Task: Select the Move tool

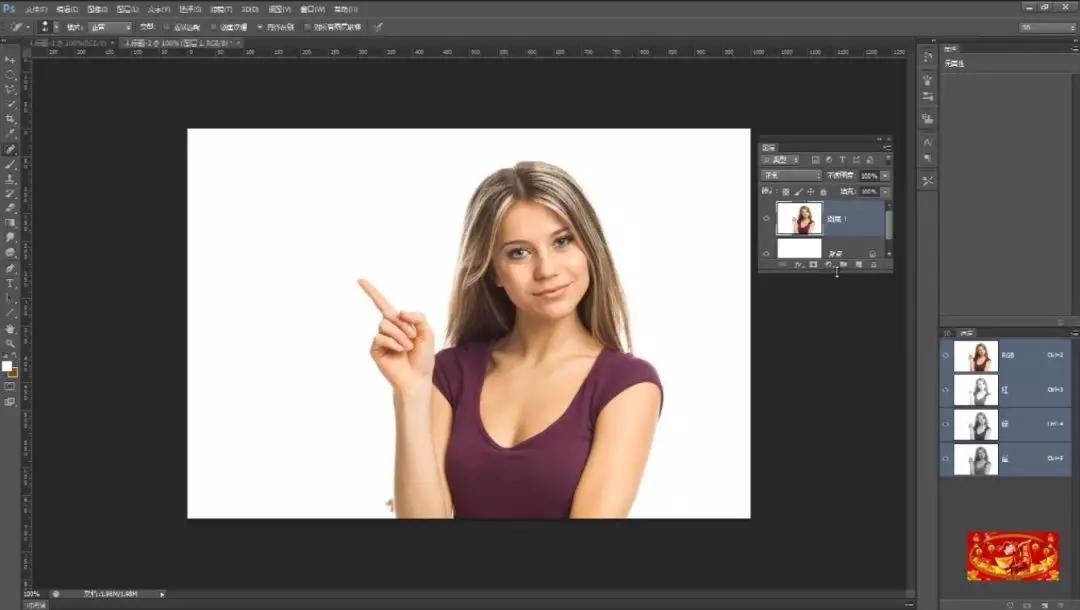Action: [x=10, y=60]
